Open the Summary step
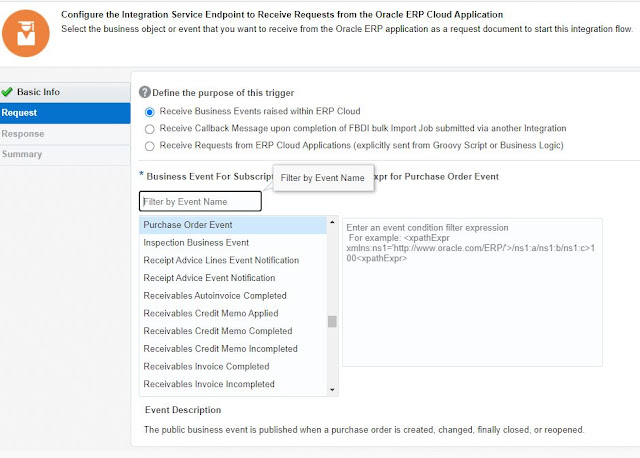The image size is (640, 458). pyautogui.click(x=65, y=155)
